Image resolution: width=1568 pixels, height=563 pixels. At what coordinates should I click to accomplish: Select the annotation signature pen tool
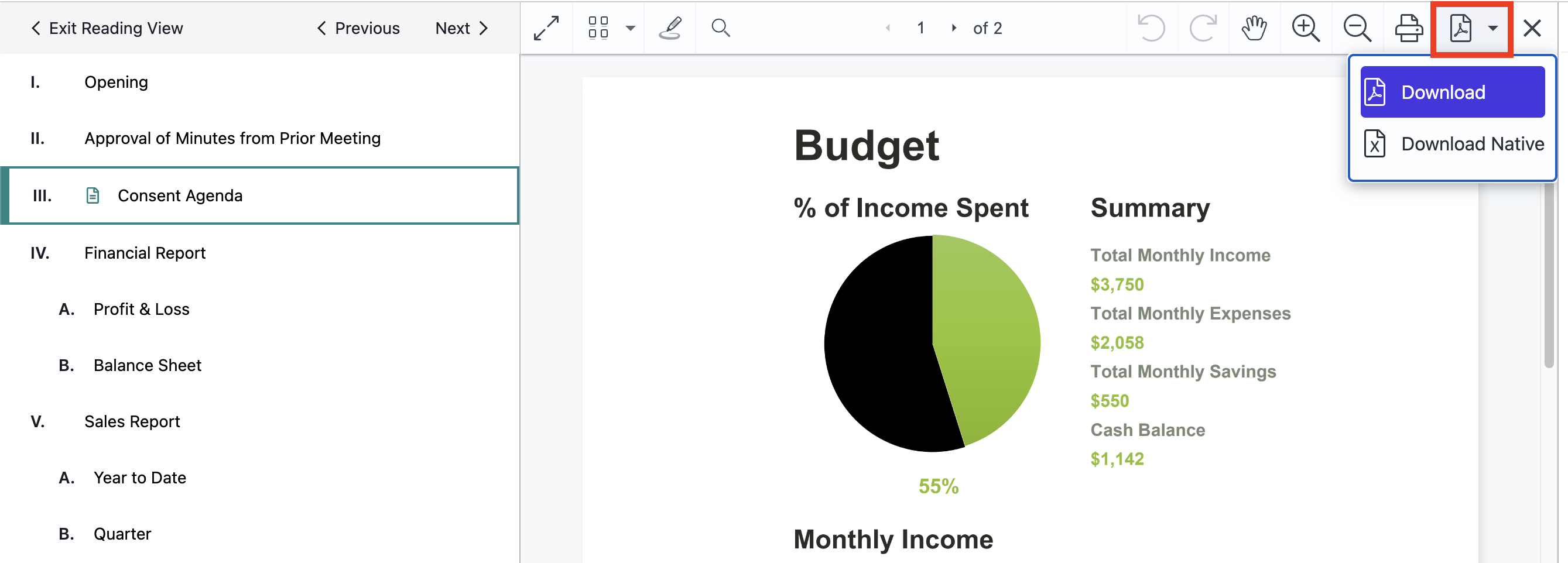coord(670,28)
